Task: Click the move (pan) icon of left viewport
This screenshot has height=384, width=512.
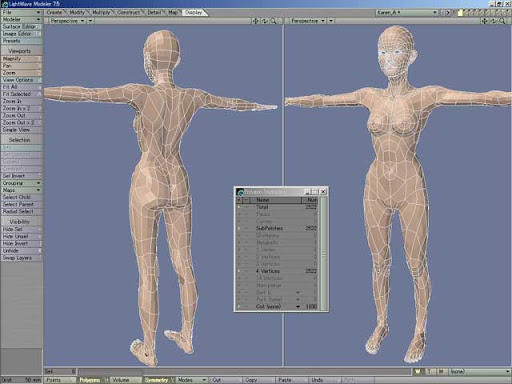Action: click(x=255, y=21)
